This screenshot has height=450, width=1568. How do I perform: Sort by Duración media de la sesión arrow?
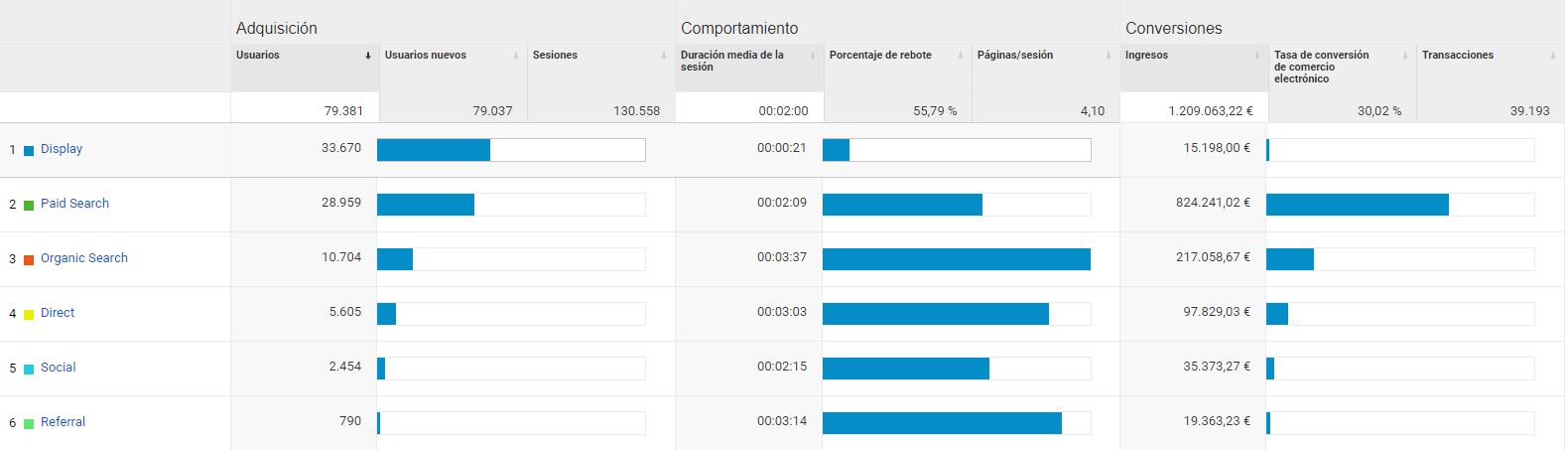pyautogui.click(x=813, y=57)
